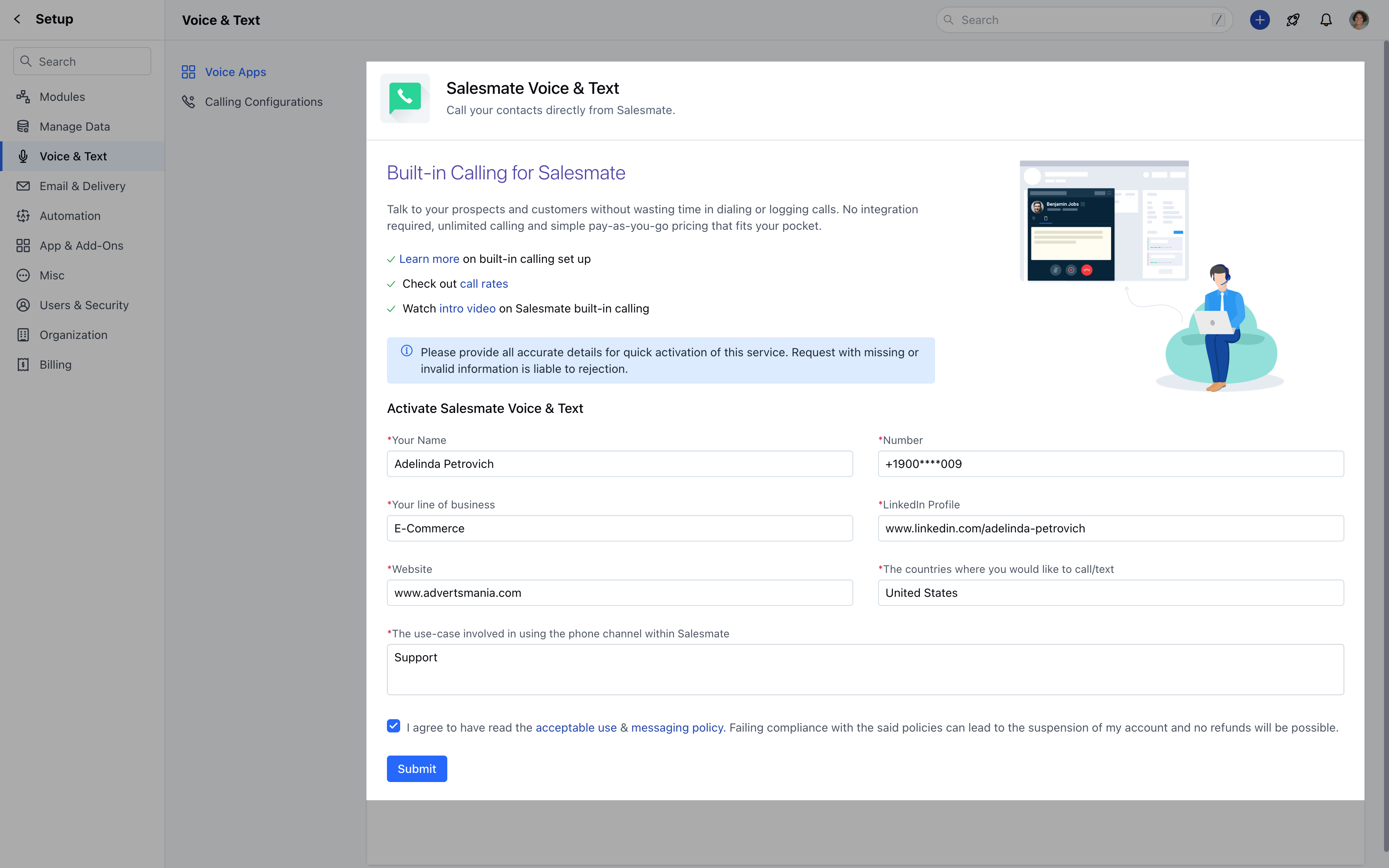
Task: Switch to Calling Configurations
Action: [263, 102]
